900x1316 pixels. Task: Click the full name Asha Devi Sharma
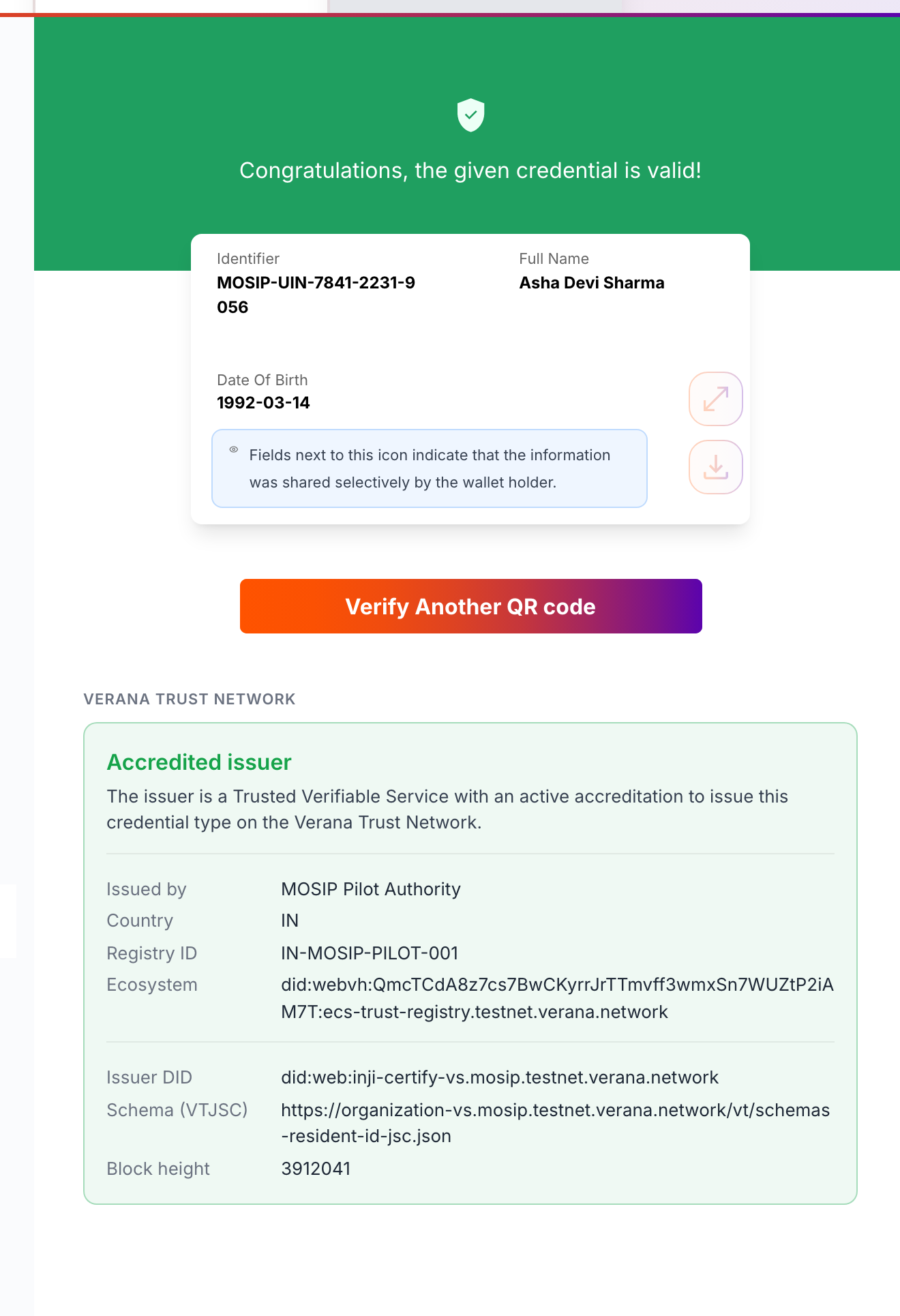(592, 283)
